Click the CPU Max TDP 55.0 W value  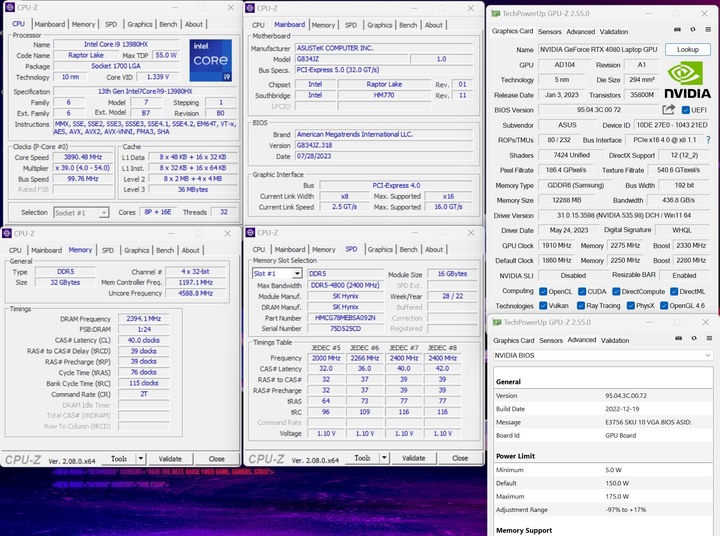tap(166, 55)
